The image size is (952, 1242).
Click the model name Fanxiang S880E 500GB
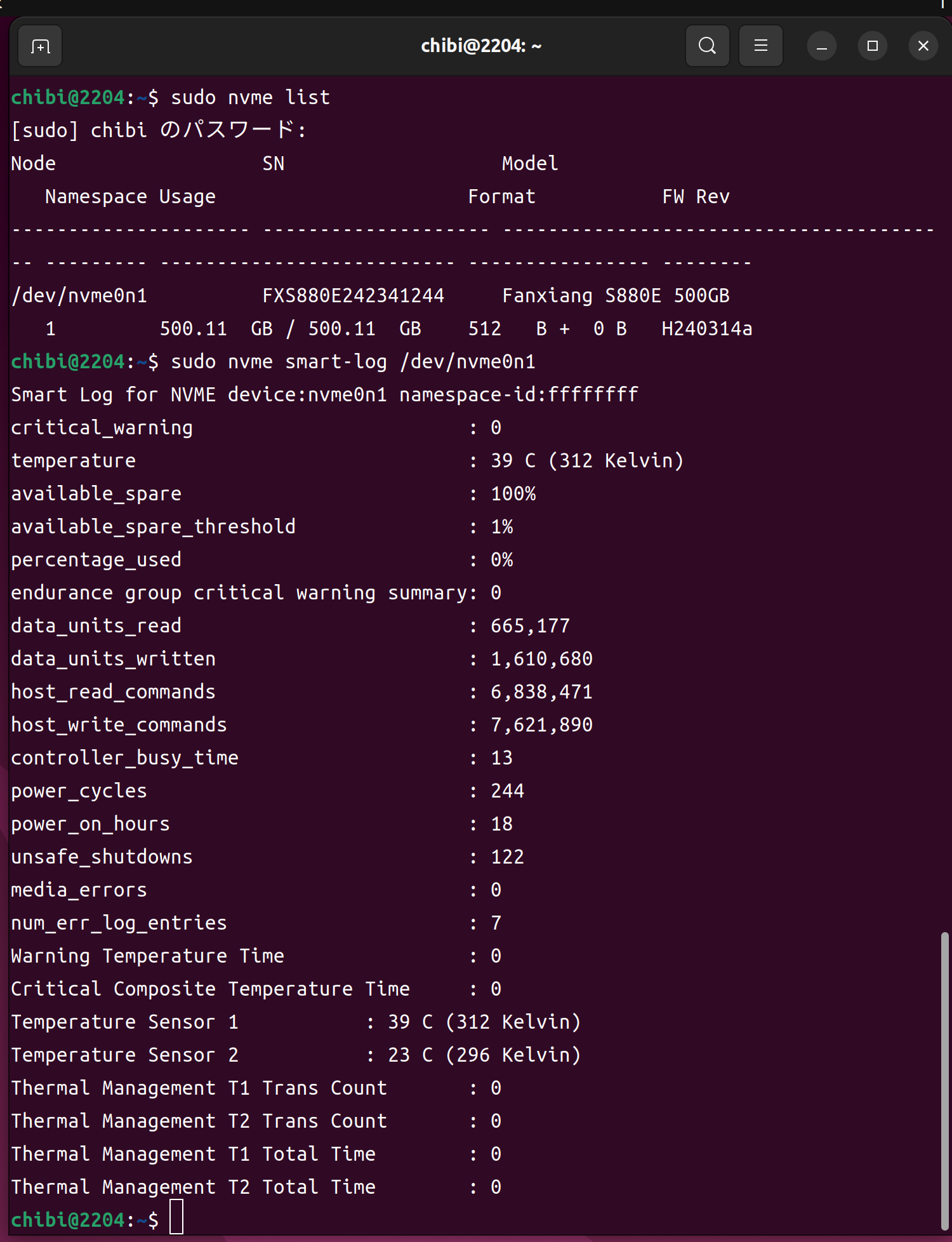[x=616, y=296]
